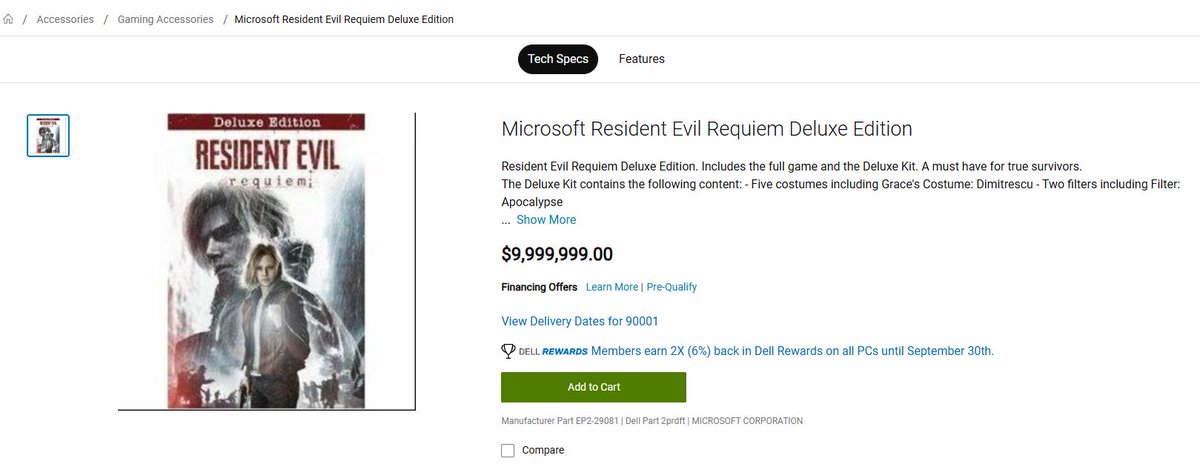Expand description with Show More
The image size is (1200, 464).
coord(546,219)
